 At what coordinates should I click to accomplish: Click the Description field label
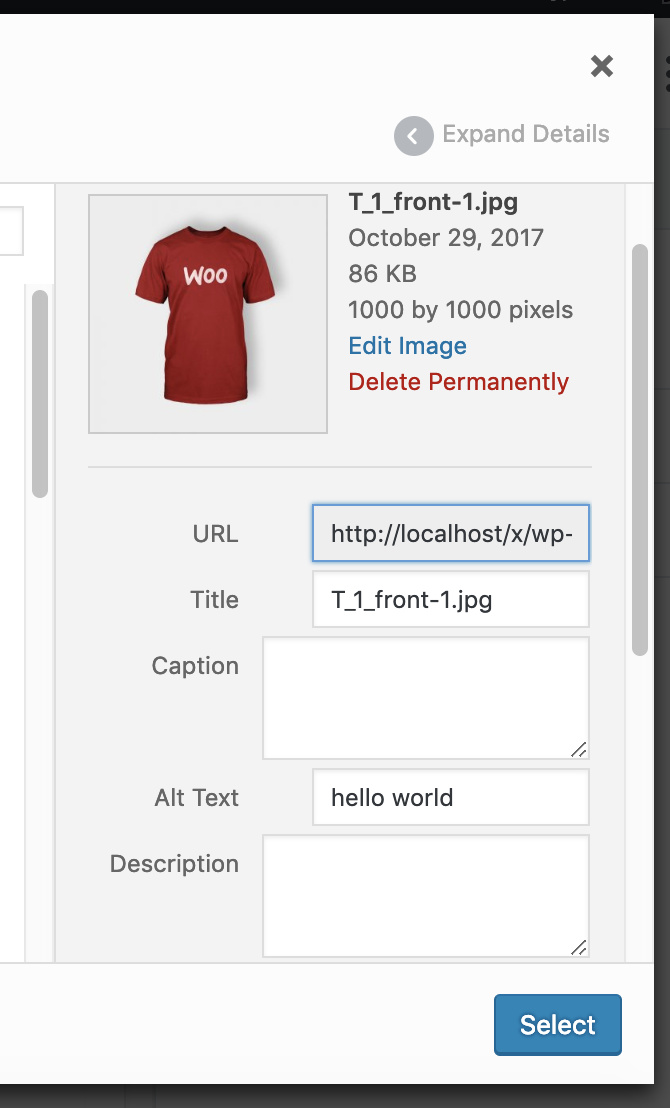[x=174, y=864]
